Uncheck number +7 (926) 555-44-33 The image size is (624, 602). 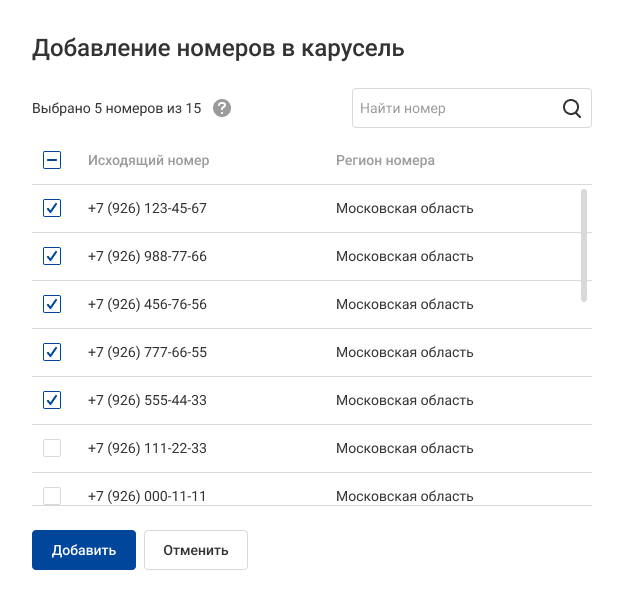coord(52,400)
